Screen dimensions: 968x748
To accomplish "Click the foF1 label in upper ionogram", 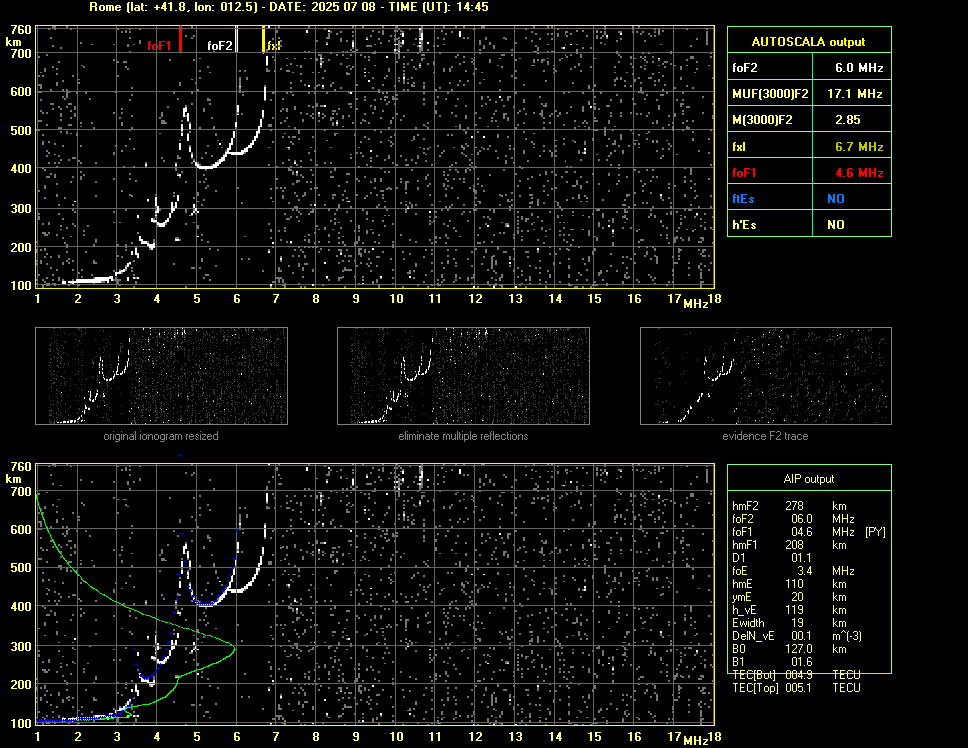I will (x=159, y=46).
